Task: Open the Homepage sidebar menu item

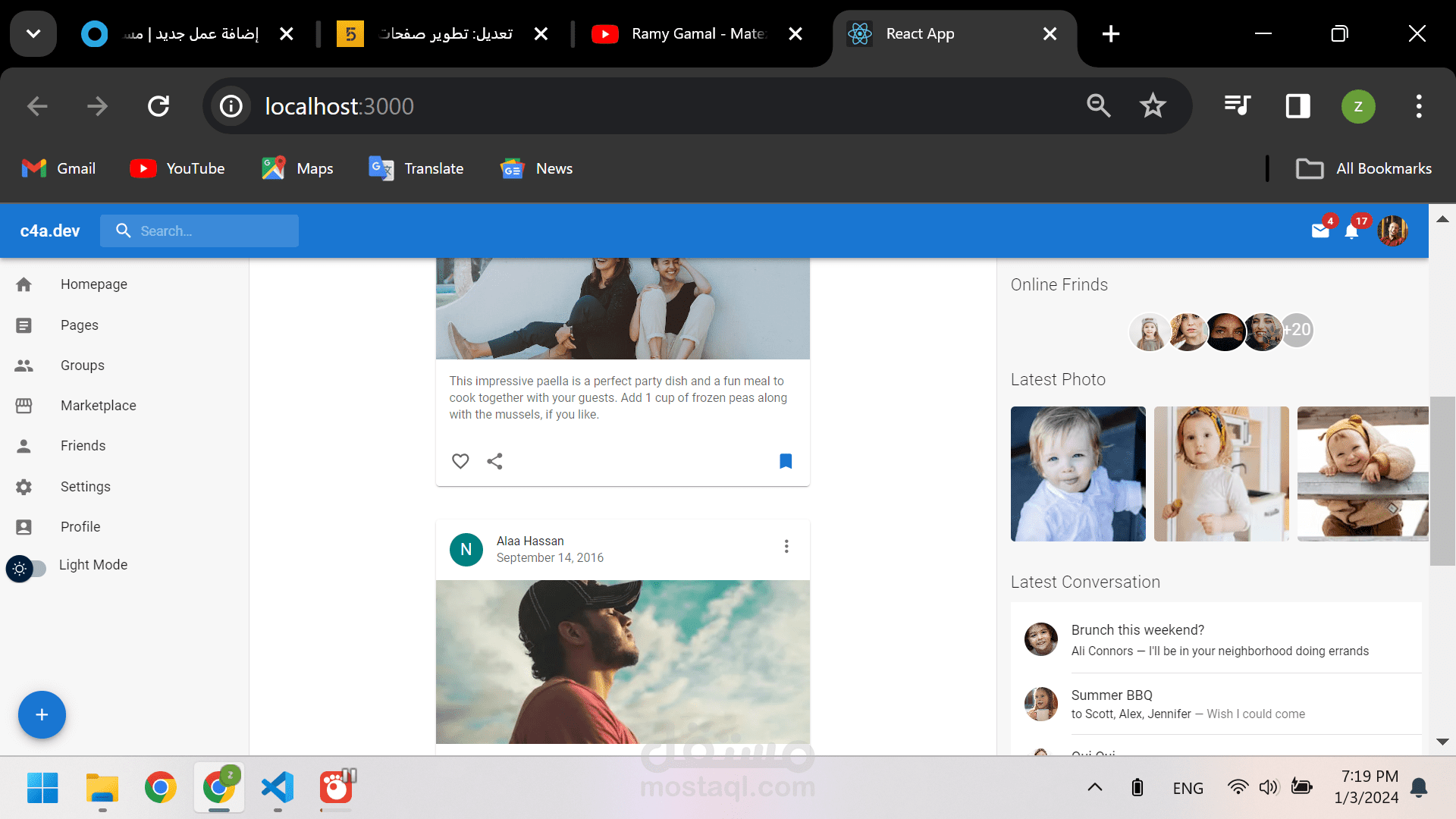Action: 93,284
